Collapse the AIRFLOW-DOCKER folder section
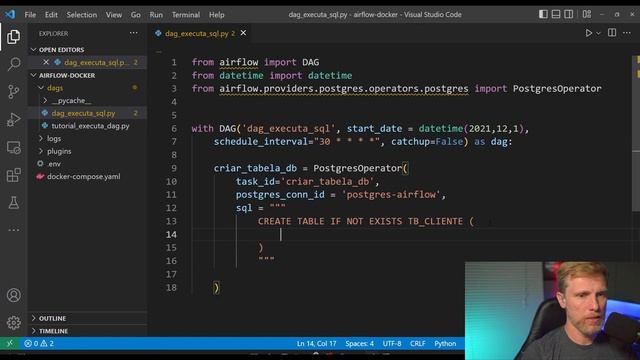Screen dimensions: 640x360 coord(67,76)
